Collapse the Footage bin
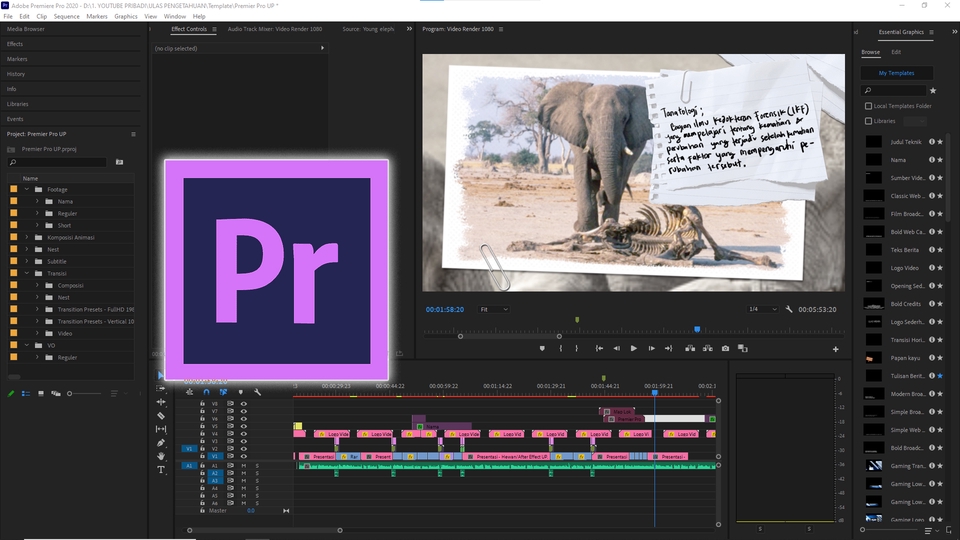Screen dimensions: 960x540 [x=27, y=189]
